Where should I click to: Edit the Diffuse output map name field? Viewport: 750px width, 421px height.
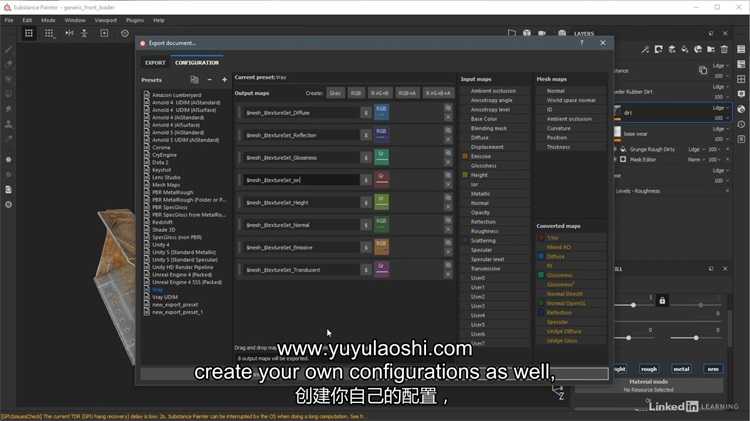pos(301,113)
